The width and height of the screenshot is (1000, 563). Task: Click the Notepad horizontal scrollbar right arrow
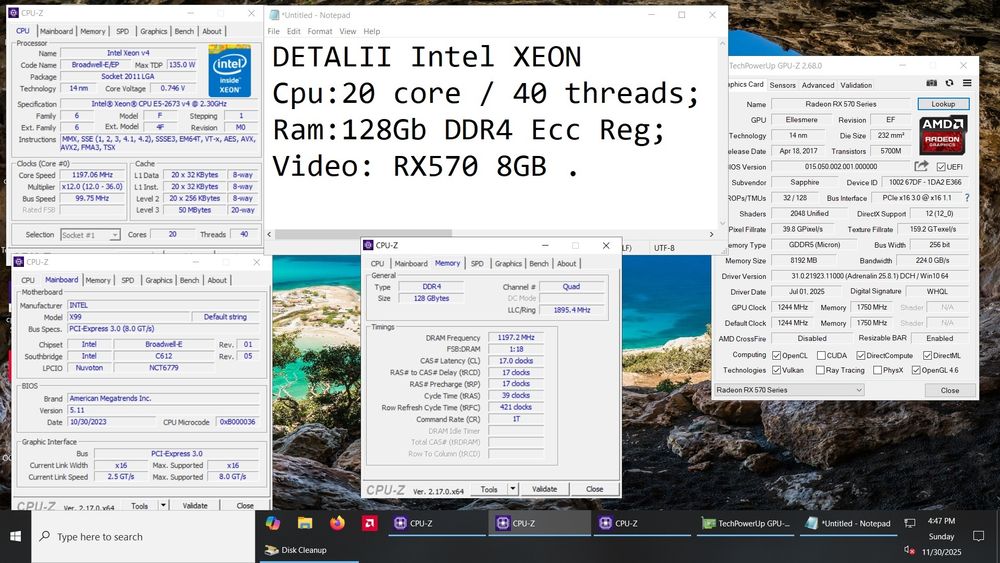(x=712, y=234)
